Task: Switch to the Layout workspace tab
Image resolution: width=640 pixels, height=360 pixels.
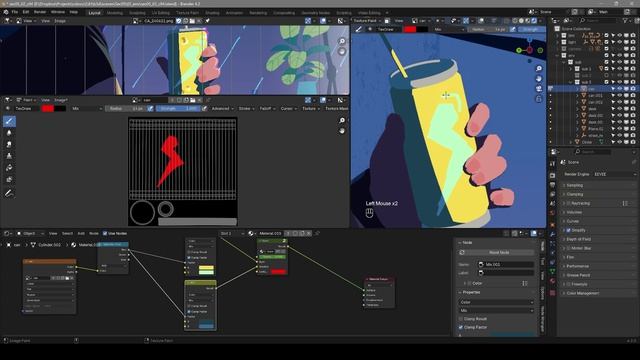Action: [94, 13]
